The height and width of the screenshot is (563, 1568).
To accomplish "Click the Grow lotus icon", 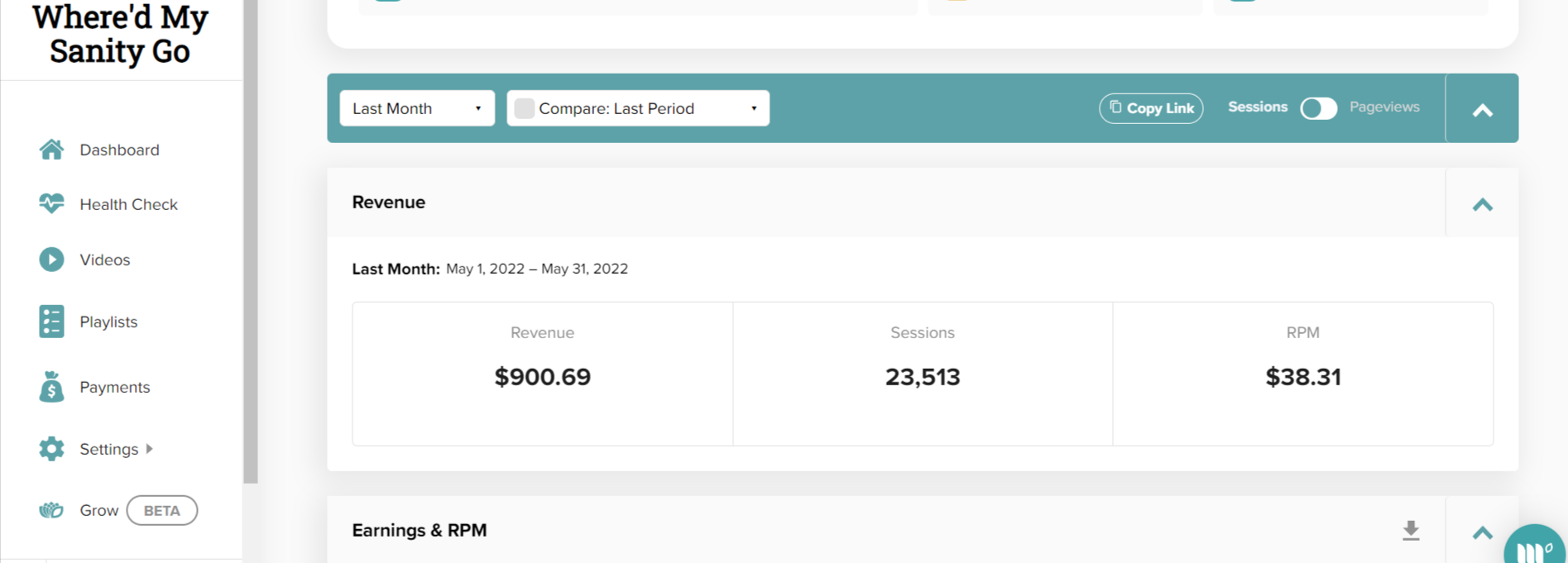I will pyautogui.click(x=51, y=510).
